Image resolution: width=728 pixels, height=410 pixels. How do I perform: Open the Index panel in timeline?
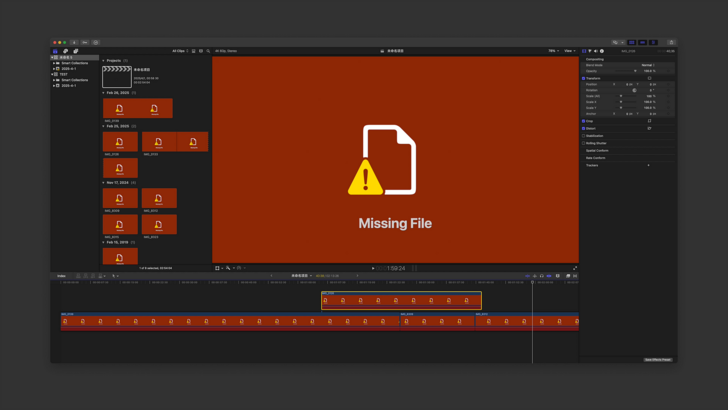(x=62, y=276)
